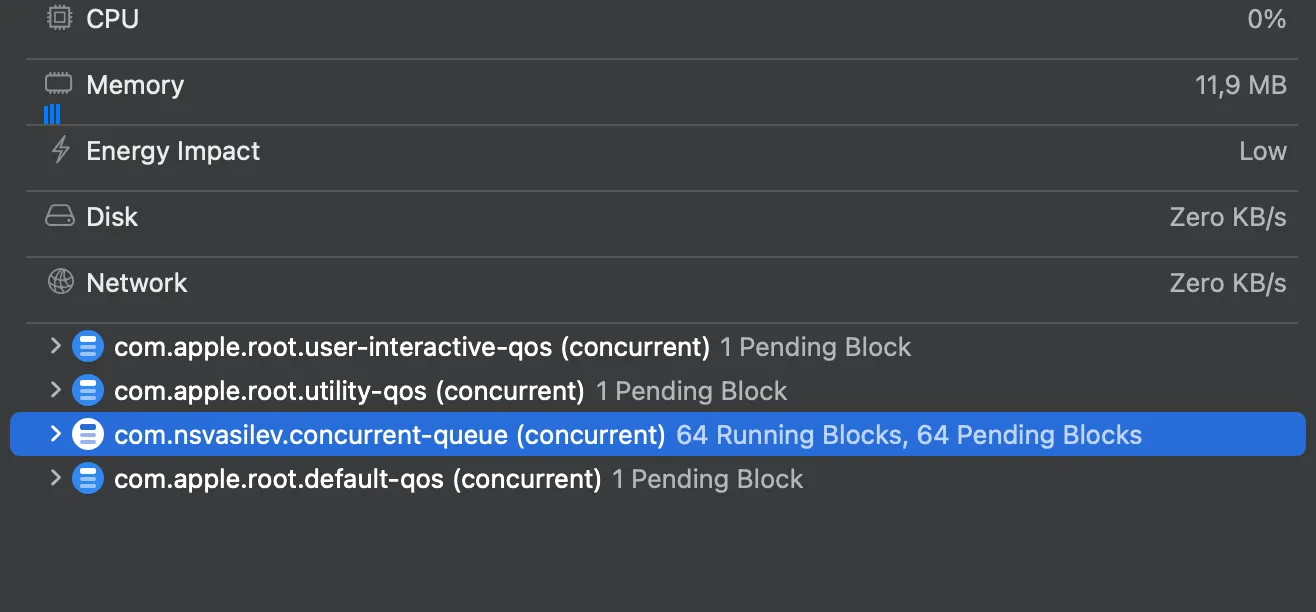This screenshot has width=1316, height=612.
Task: Select the Network row showing Zero KB/s
Action: (650, 282)
